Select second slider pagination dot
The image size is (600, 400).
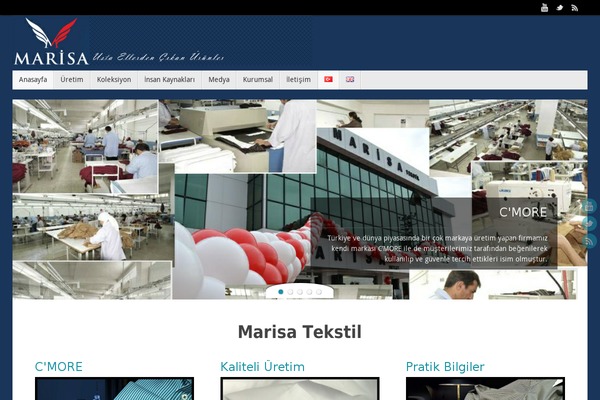(290, 292)
